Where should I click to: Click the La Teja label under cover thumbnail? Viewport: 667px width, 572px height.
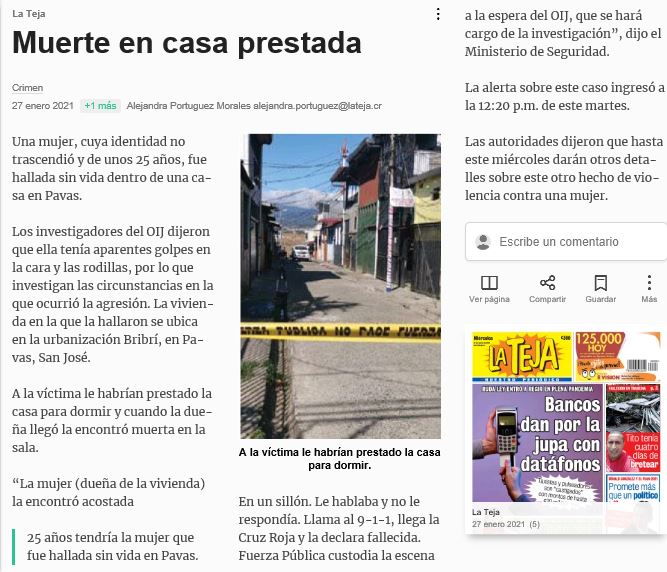click(486, 512)
